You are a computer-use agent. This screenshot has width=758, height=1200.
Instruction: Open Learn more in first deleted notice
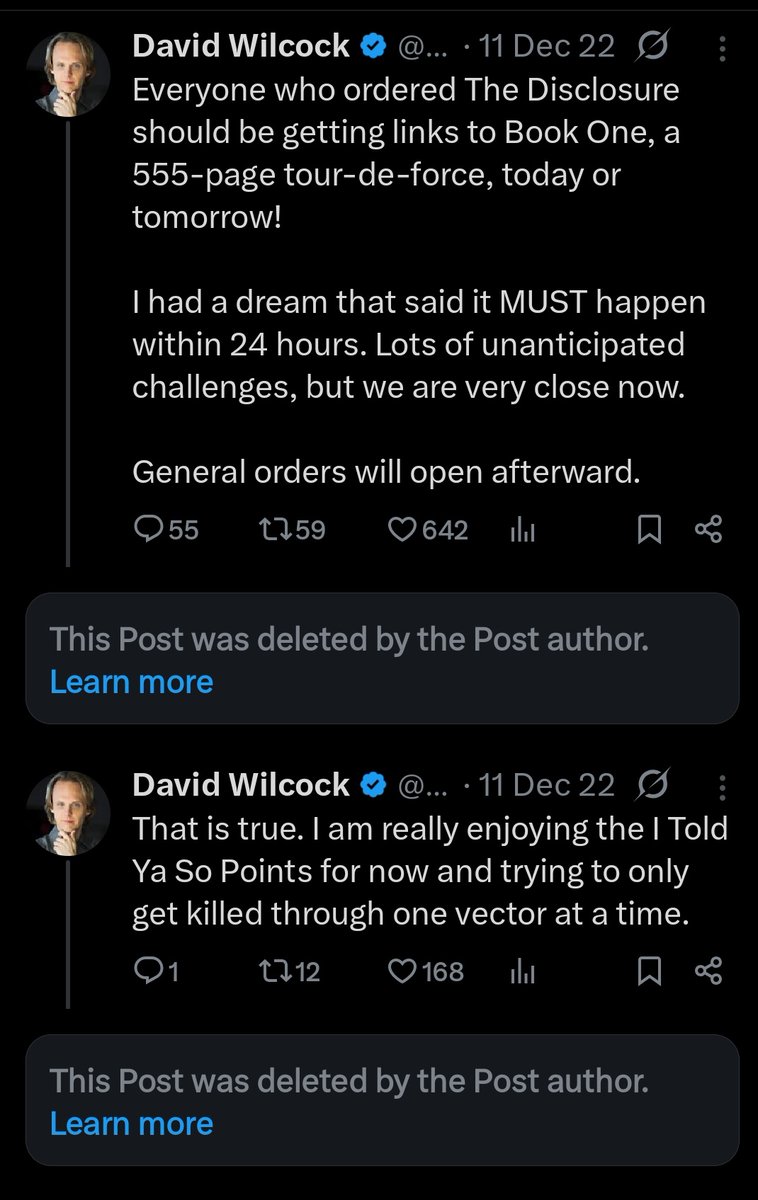click(x=131, y=682)
